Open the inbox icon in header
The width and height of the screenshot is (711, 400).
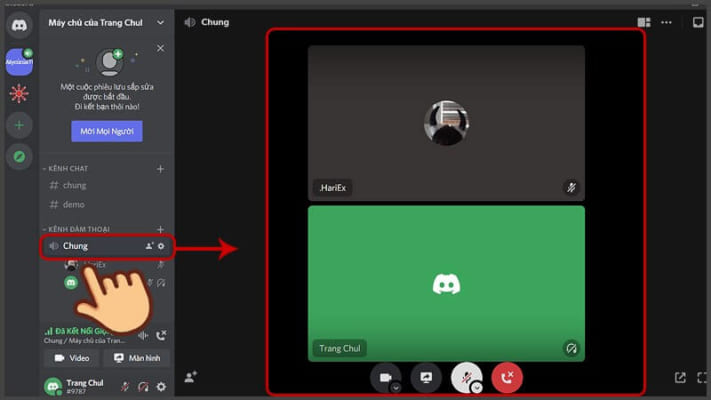pos(698,22)
